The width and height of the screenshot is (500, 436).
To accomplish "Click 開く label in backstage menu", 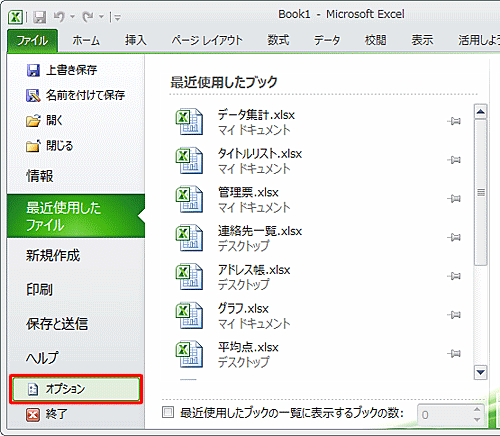I will coord(54,121).
